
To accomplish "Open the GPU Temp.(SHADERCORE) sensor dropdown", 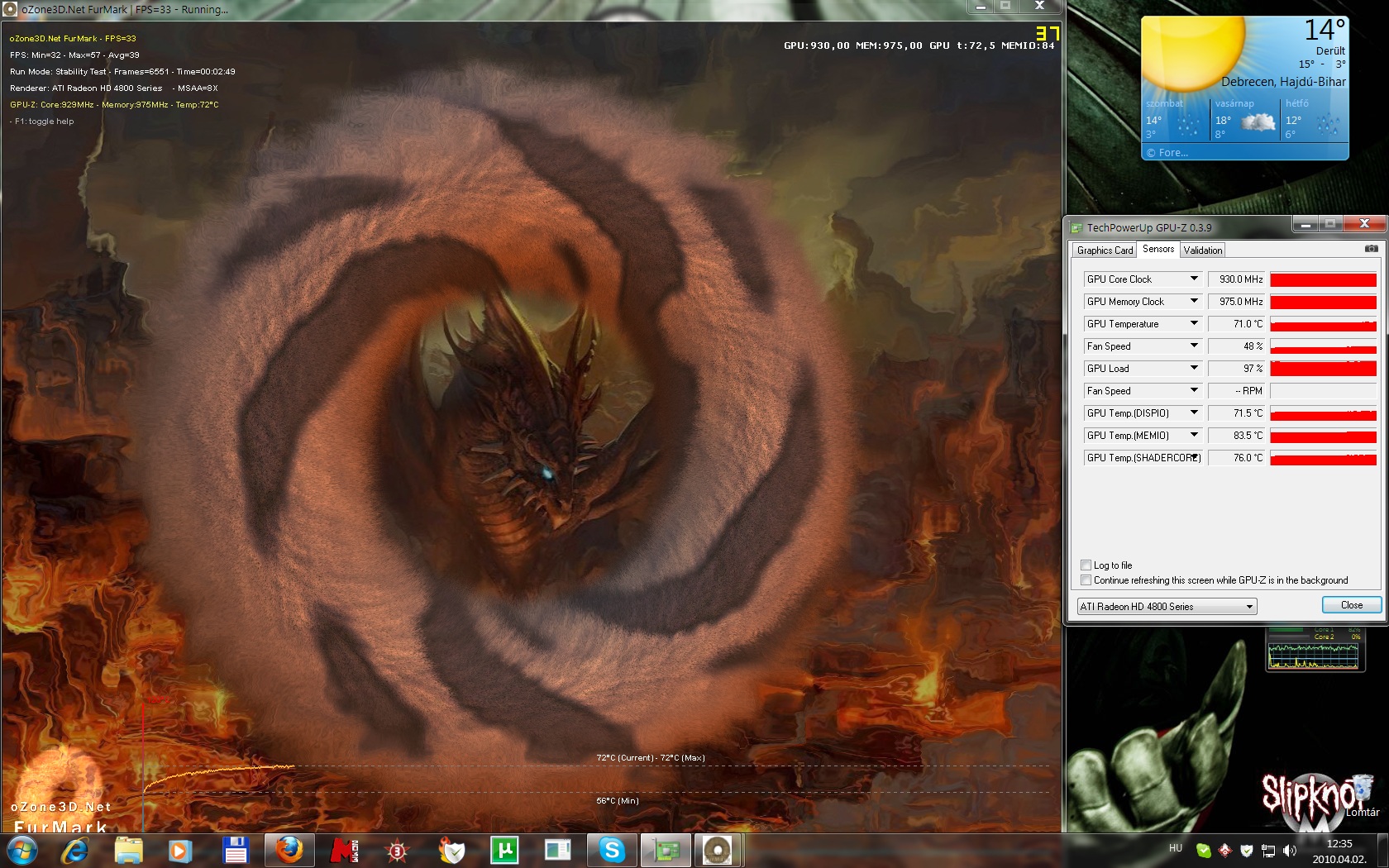I will pos(1194,457).
